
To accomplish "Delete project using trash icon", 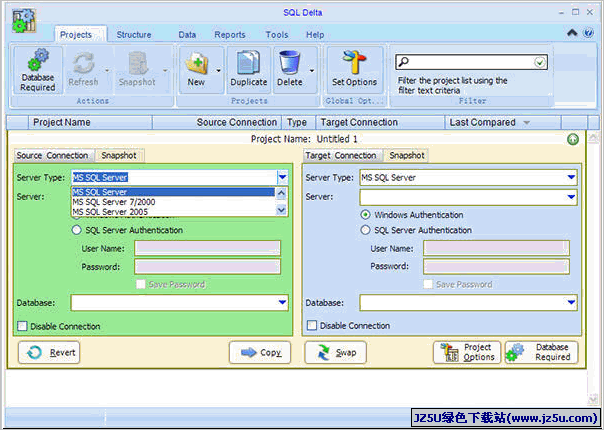I will 289,63.
